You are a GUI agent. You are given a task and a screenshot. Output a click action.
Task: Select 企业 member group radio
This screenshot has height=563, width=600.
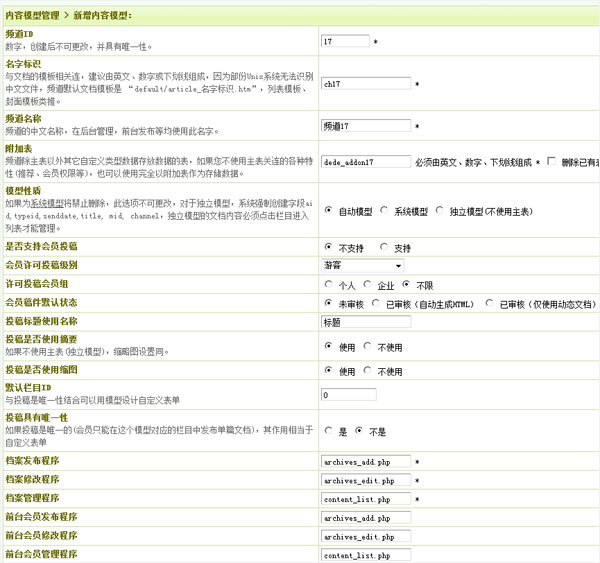tap(368, 285)
